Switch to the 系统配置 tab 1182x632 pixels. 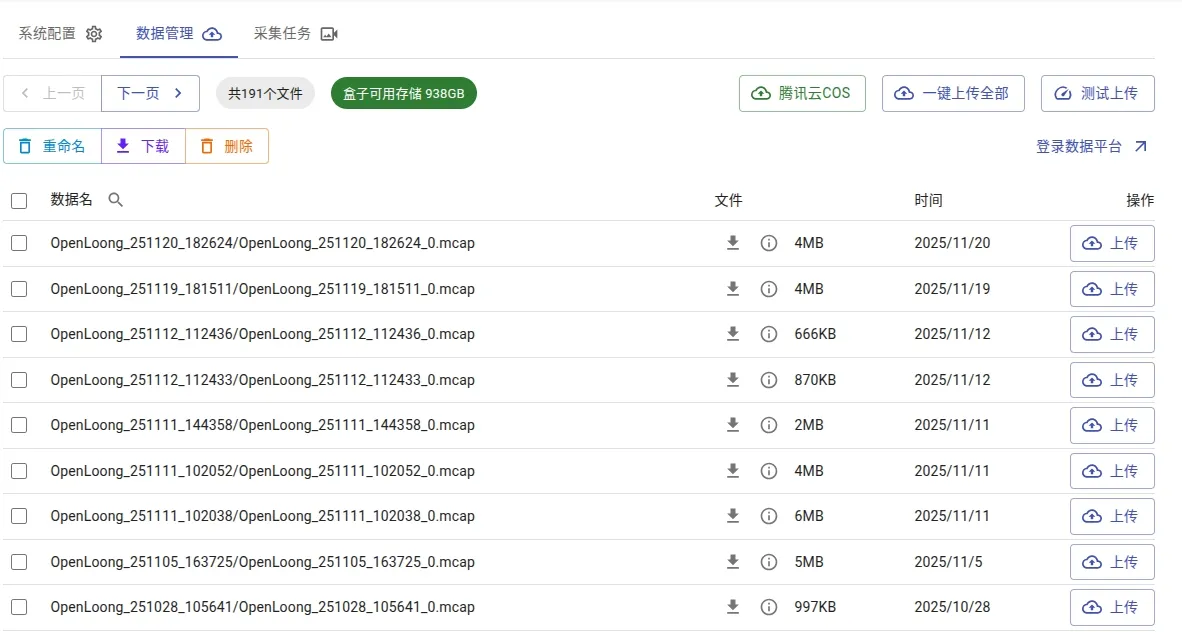[x=60, y=34]
